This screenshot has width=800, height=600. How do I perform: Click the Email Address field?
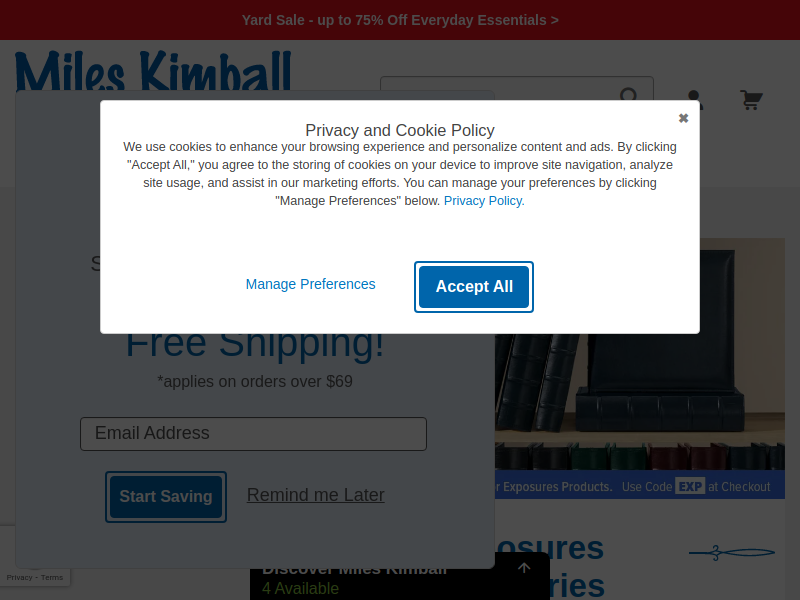[x=253, y=434]
